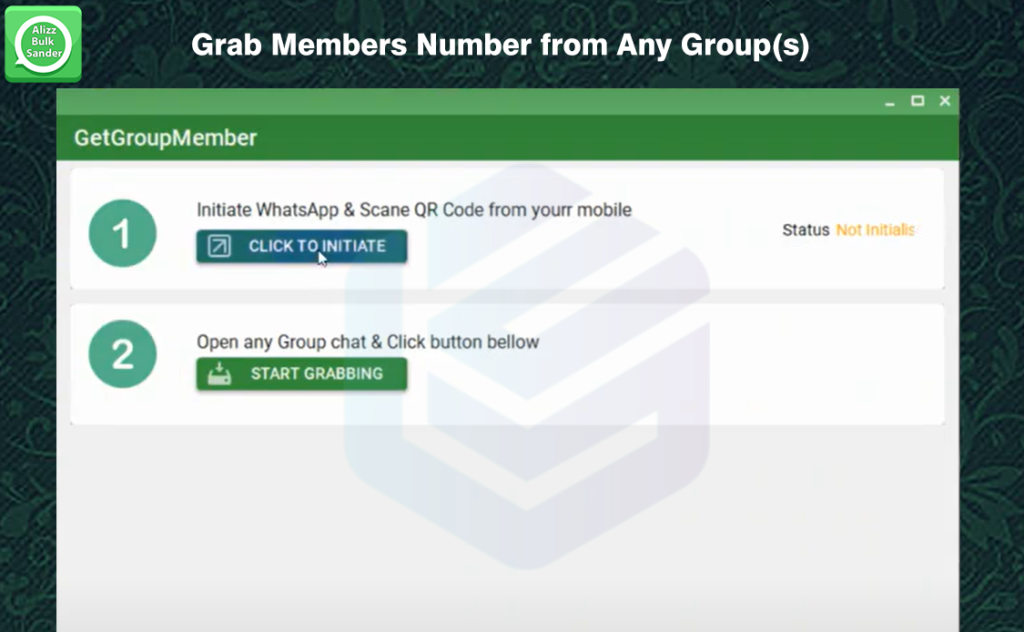Maximize the GetGroupMember window

[x=917, y=101]
